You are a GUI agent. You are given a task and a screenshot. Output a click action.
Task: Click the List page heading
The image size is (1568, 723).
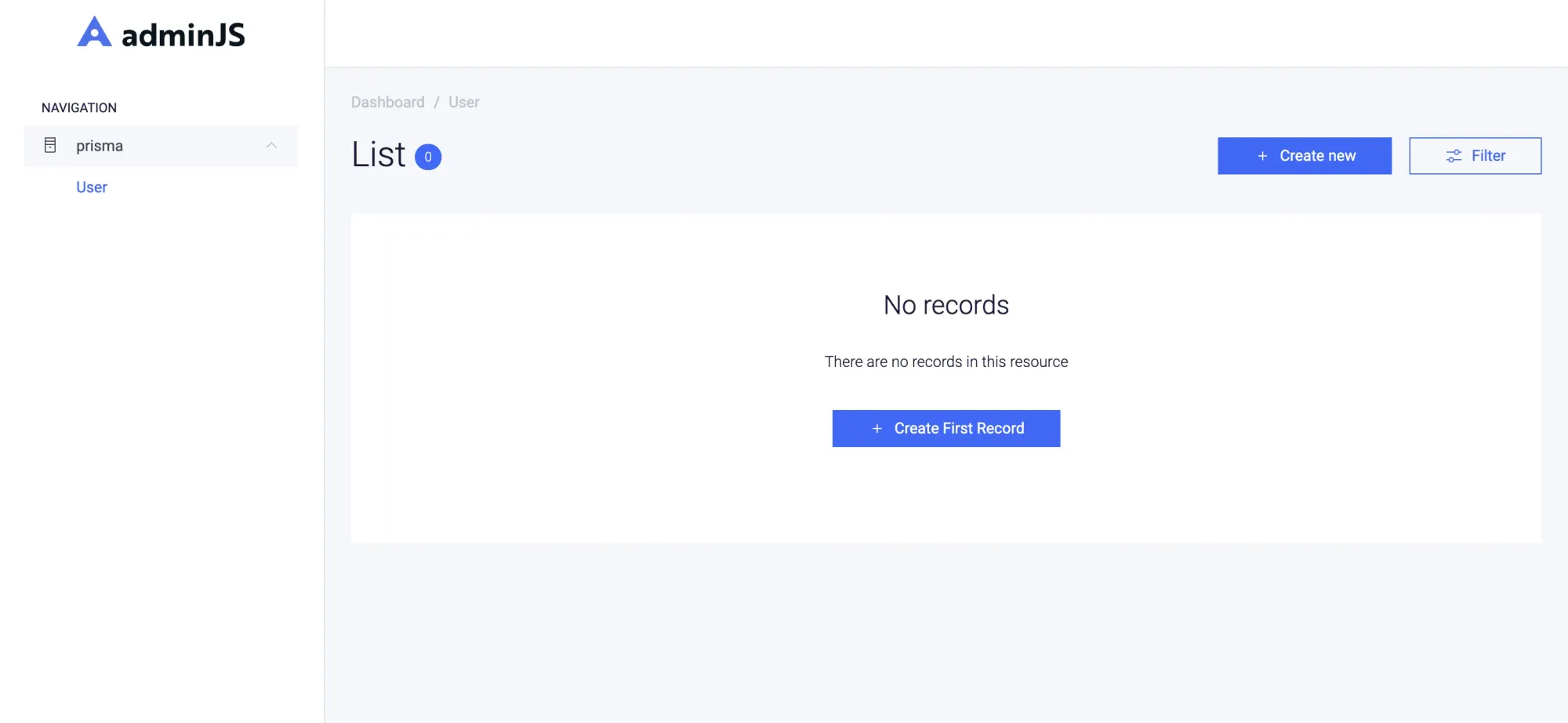(x=379, y=154)
